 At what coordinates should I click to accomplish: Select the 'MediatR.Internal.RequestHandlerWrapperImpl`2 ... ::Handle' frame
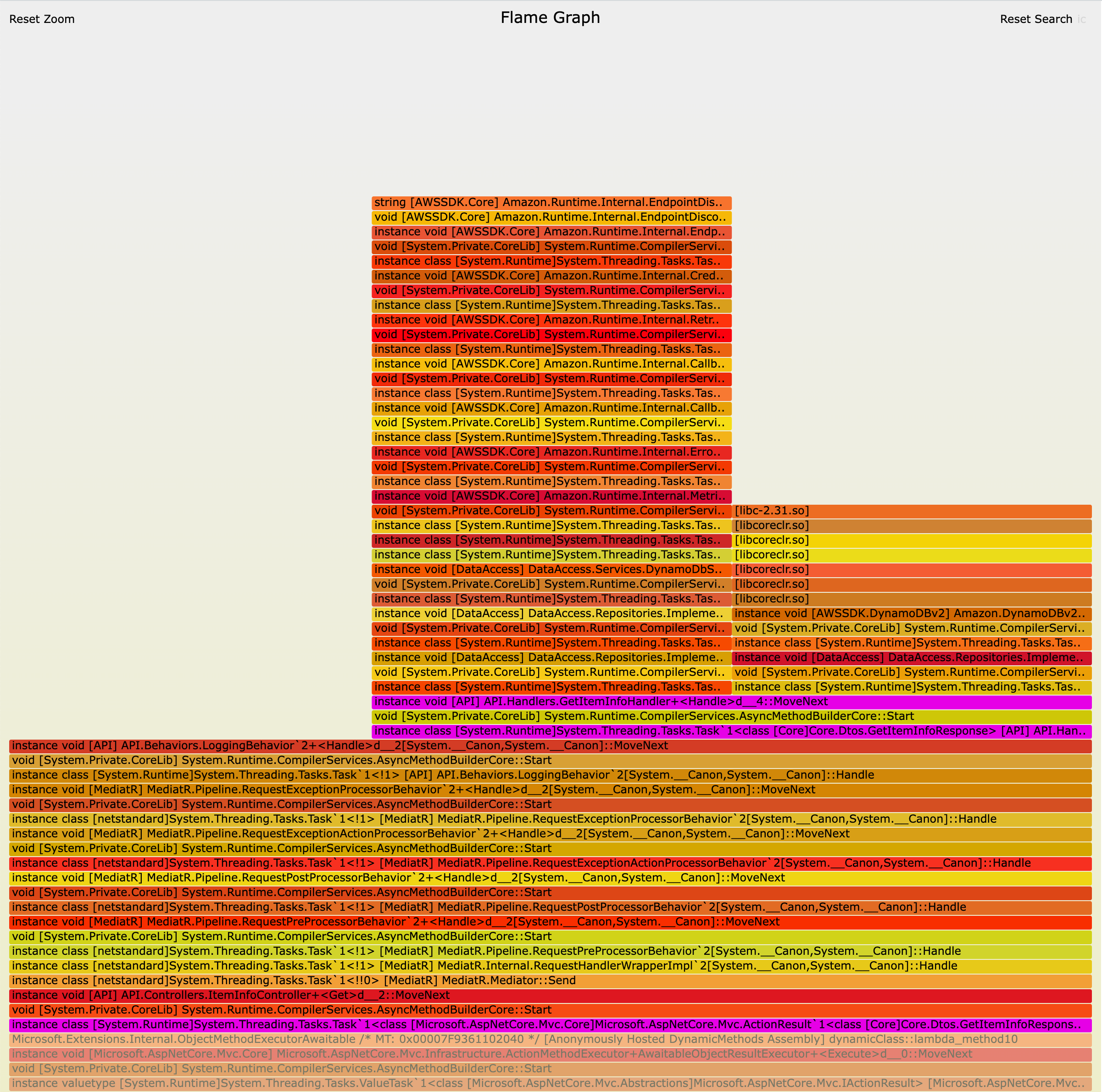tap(551, 966)
